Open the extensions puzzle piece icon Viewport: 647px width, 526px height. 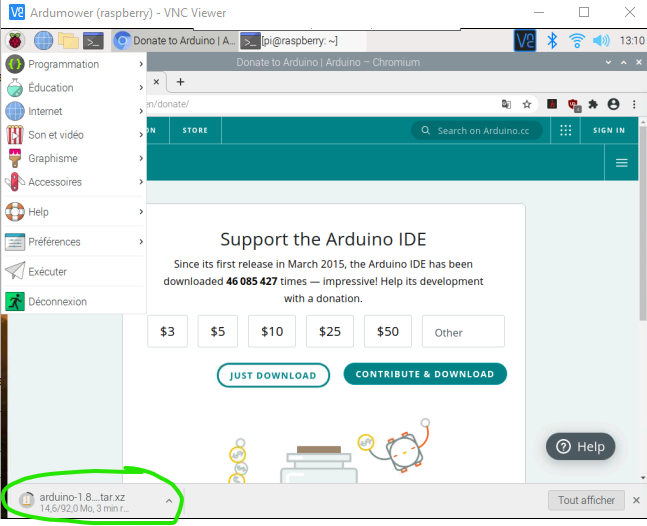[593, 104]
